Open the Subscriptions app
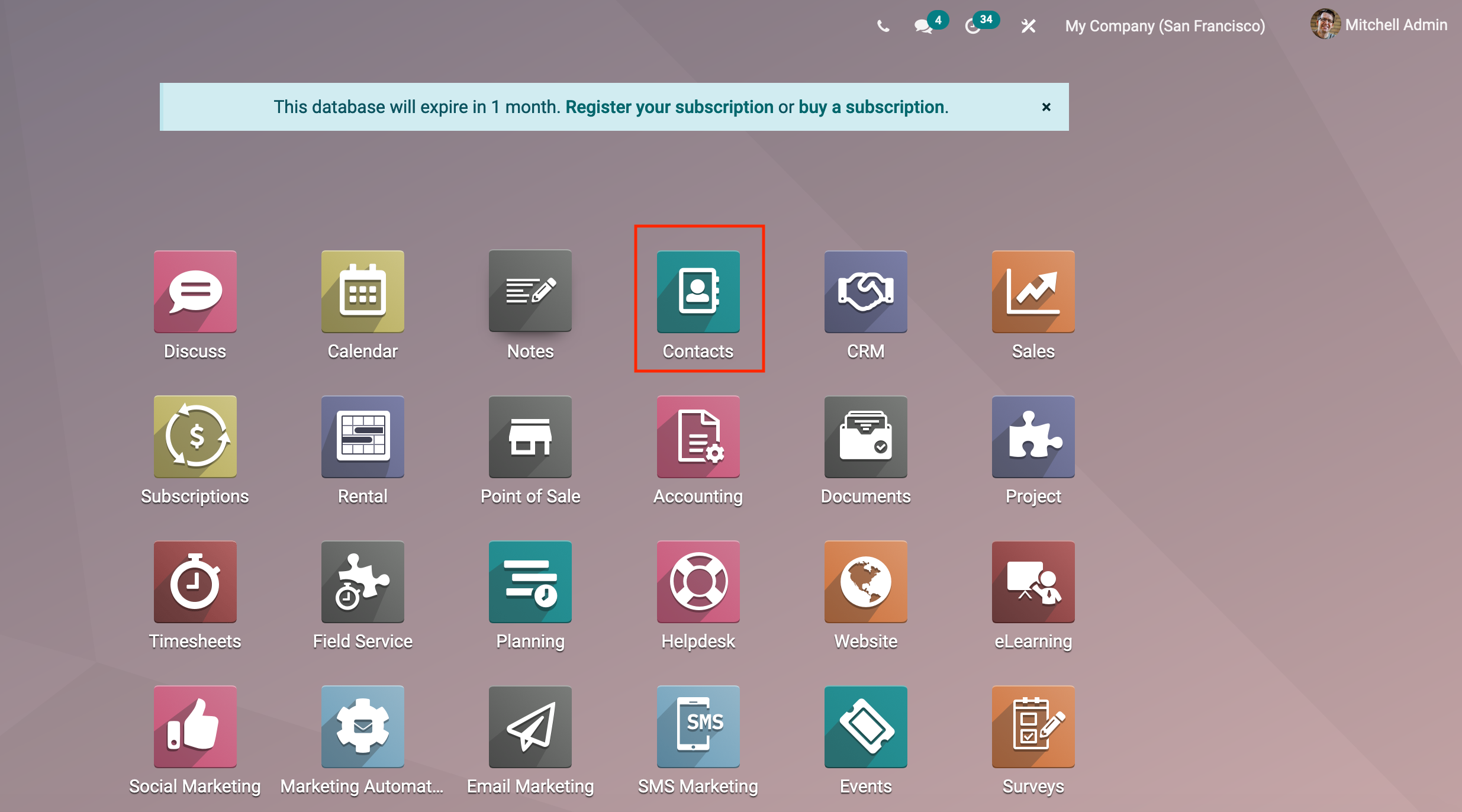Viewport: 1462px width, 812px height. 195,437
